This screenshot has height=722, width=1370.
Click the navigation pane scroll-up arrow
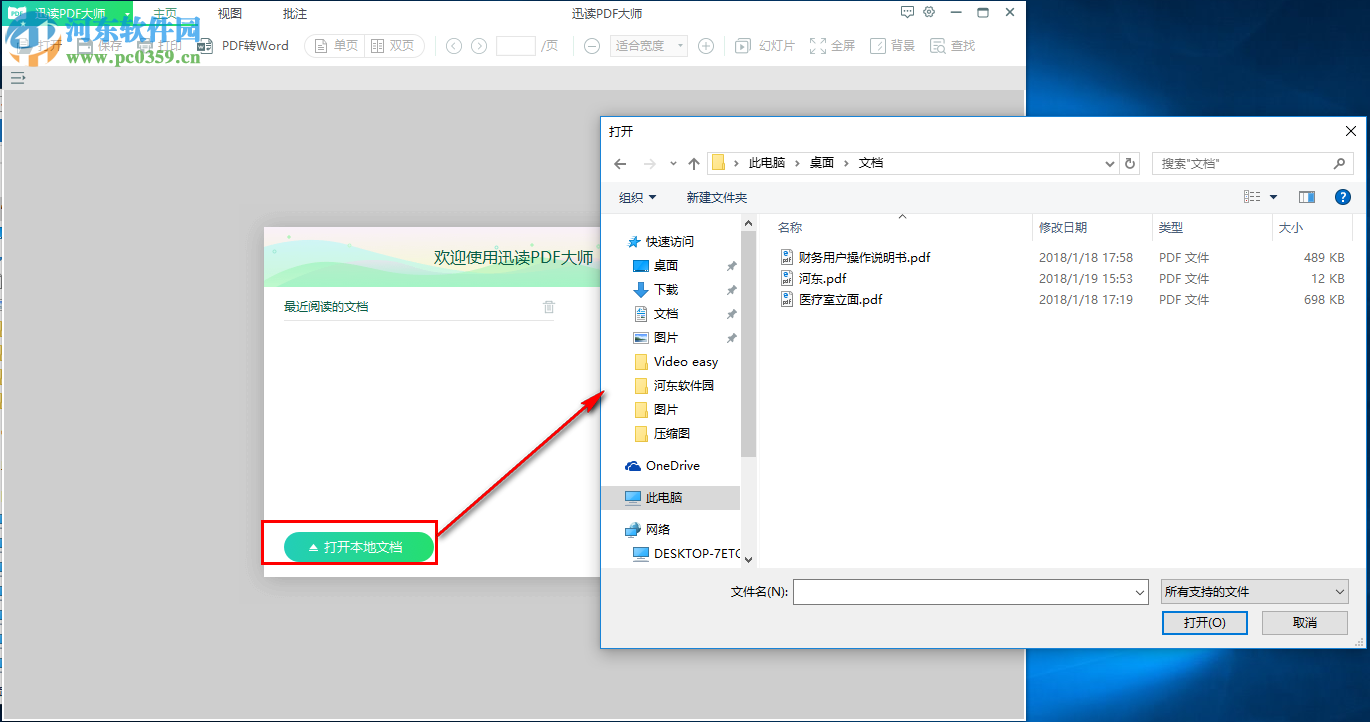(748, 221)
